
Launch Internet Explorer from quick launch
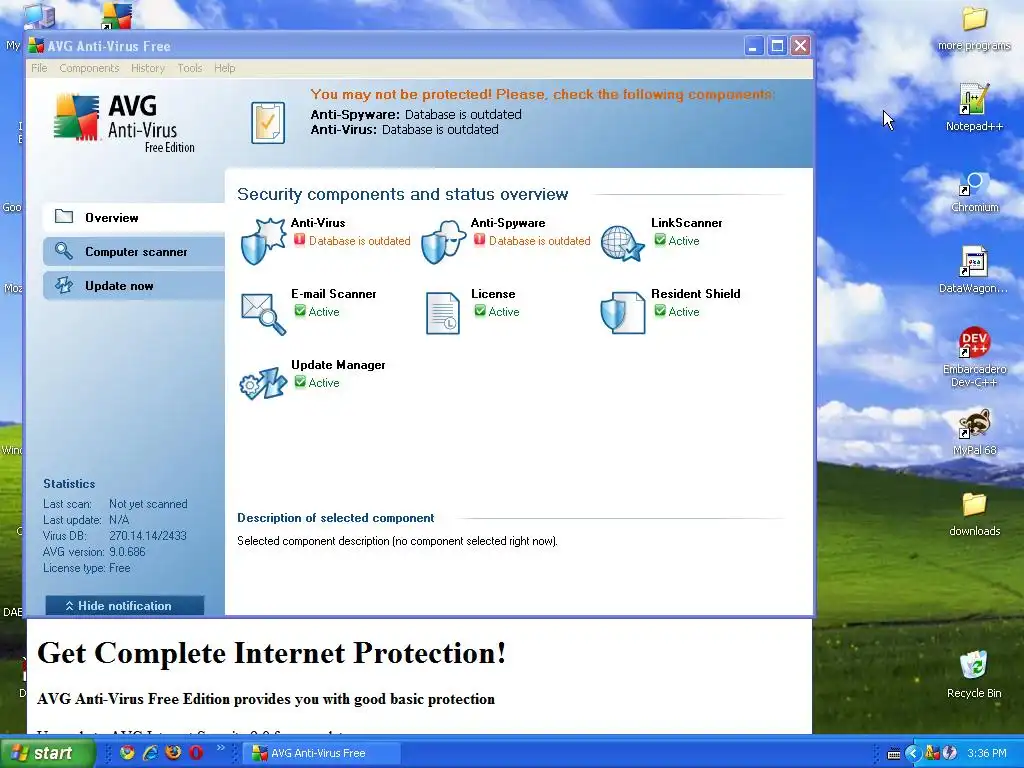(x=150, y=753)
